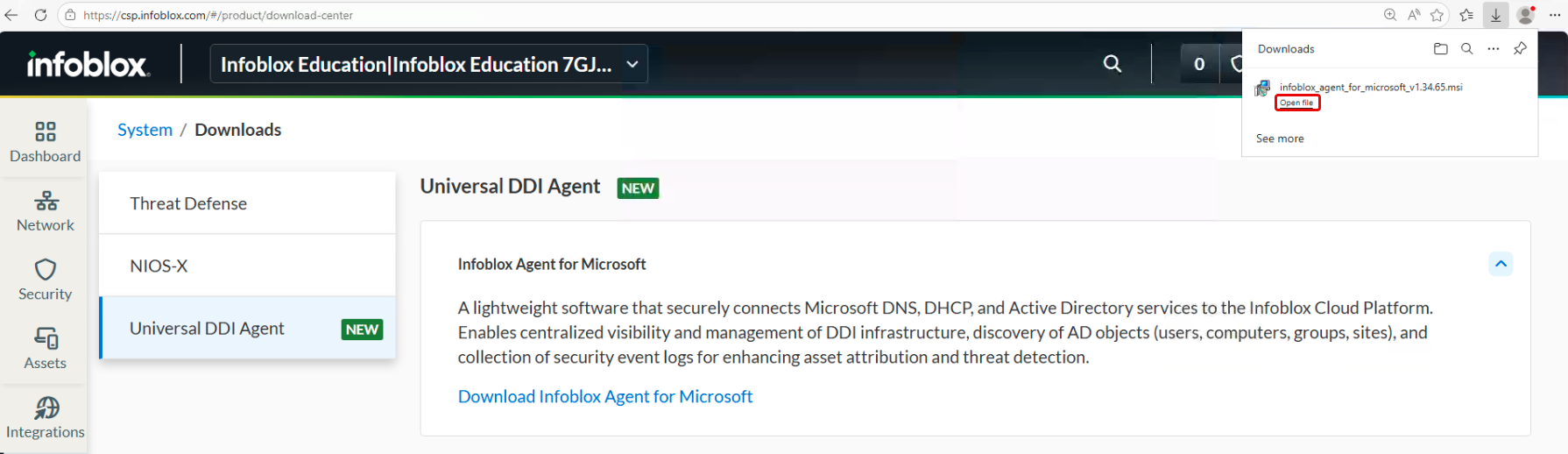Click the address bar URL
The image size is (1568, 454).
click(218, 15)
